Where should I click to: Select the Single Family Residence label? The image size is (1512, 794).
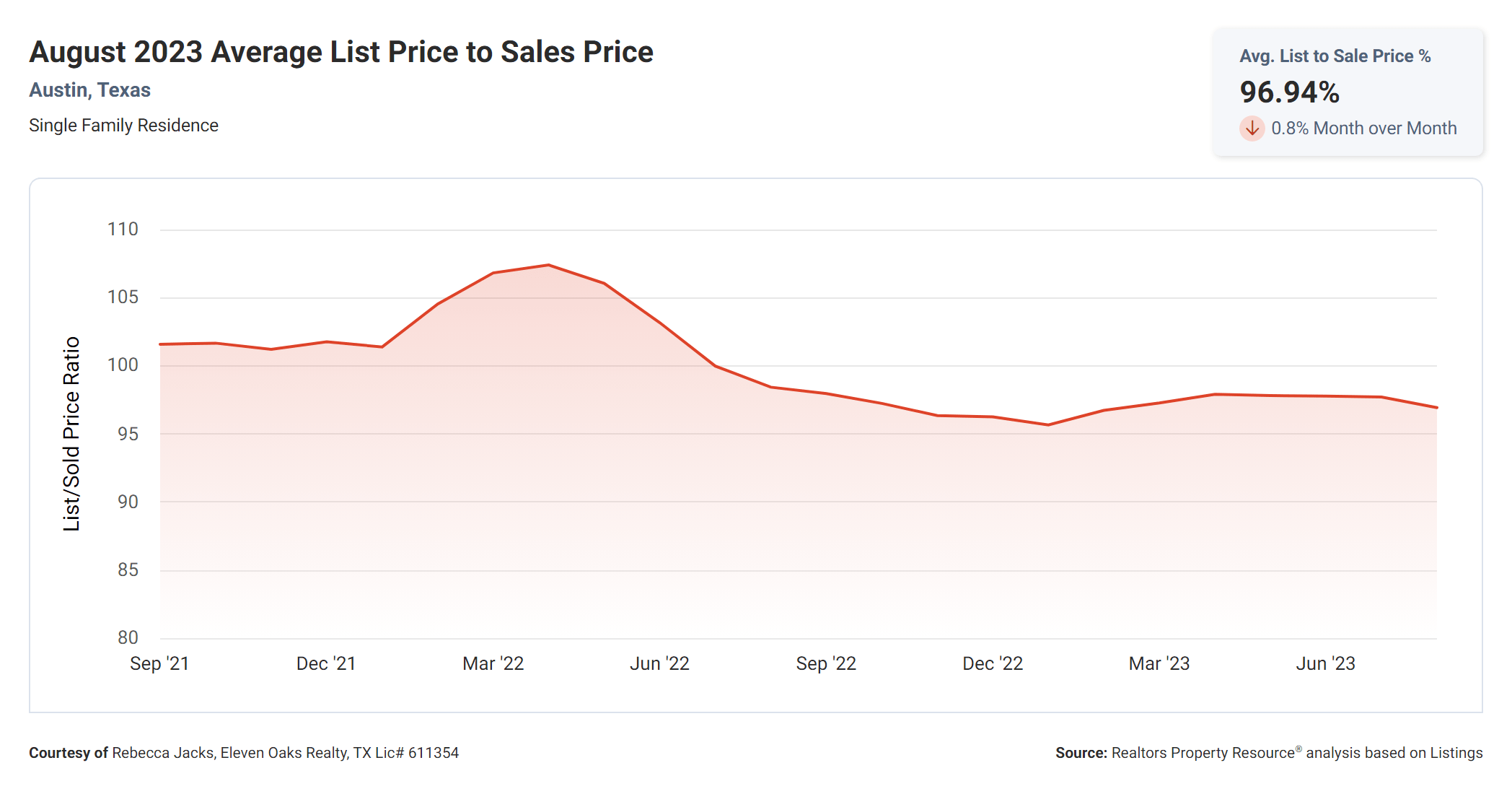click(x=123, y=126)
